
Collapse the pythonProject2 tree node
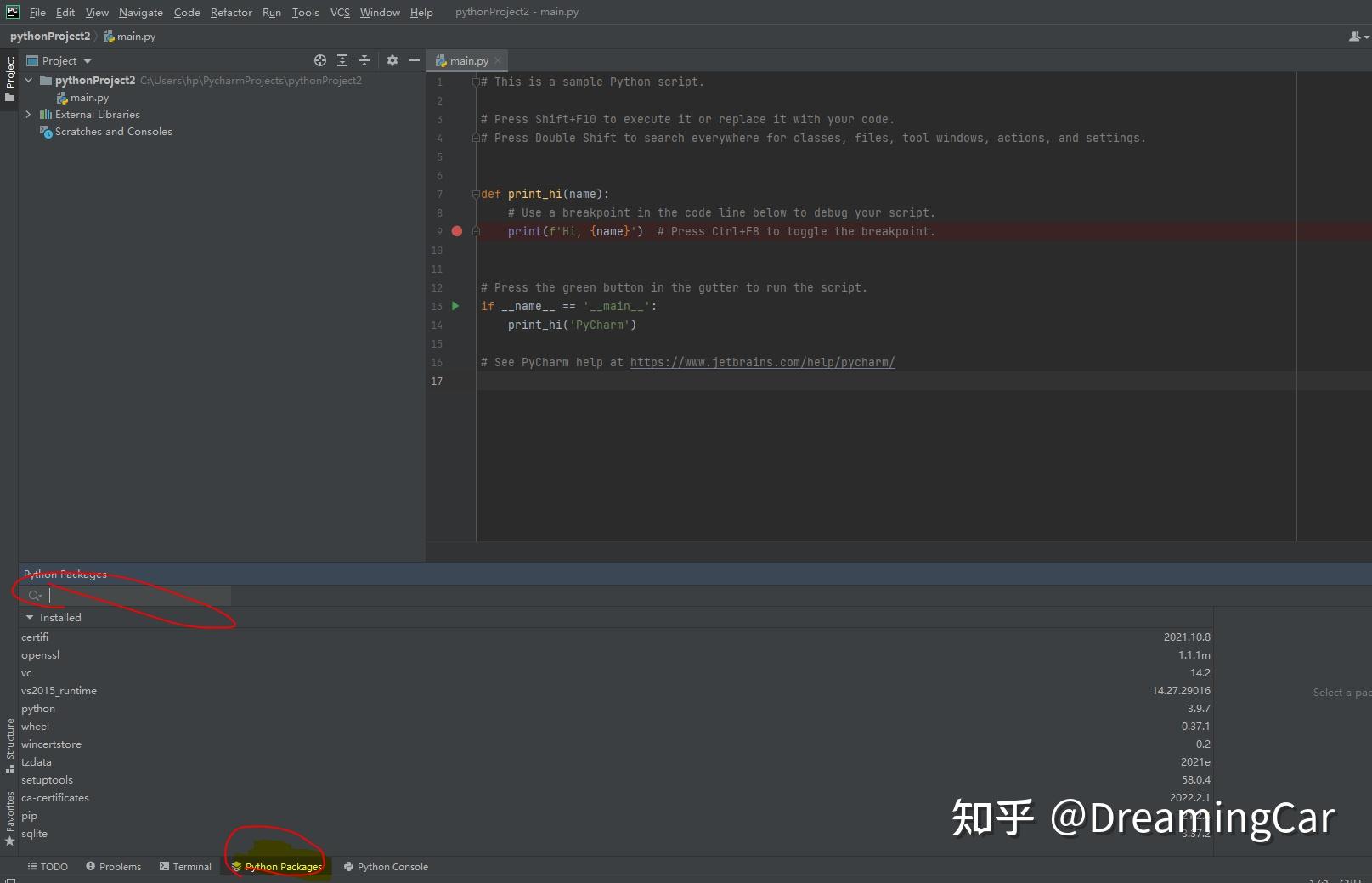pyautogui.click(x=29, y=80)
